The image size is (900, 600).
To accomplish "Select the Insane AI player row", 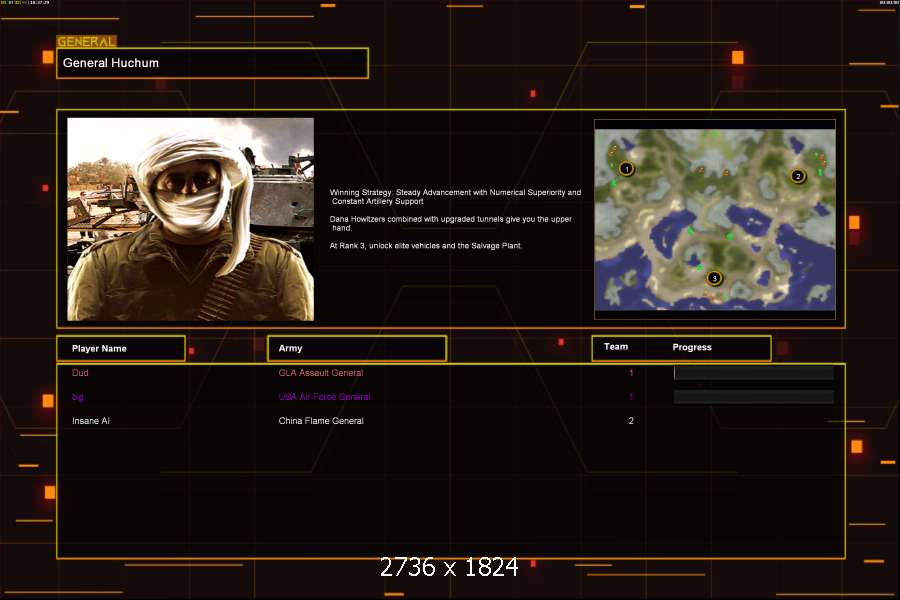I will (91, 421).
